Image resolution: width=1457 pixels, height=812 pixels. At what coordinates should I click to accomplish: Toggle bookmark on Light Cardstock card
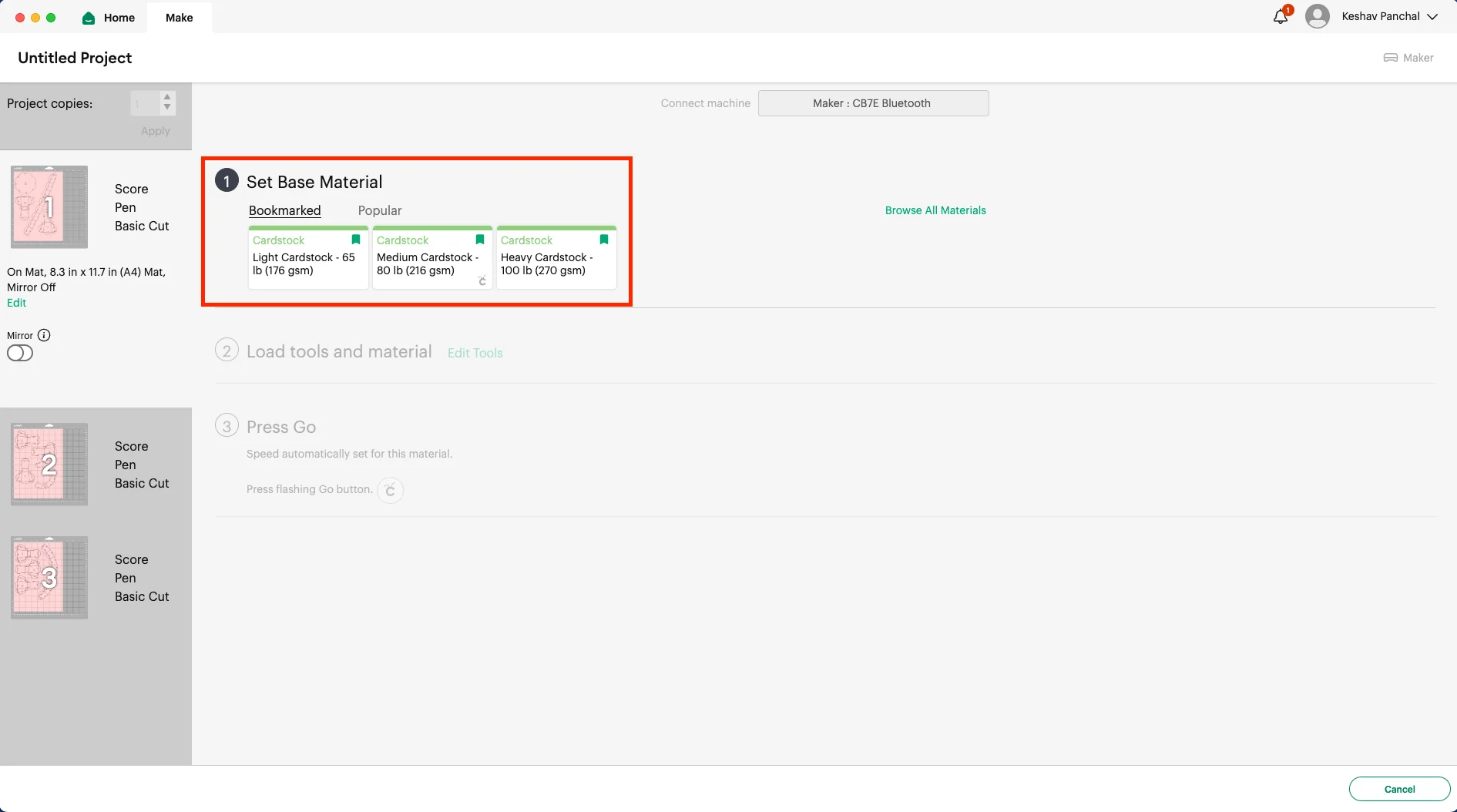(356, 240)
